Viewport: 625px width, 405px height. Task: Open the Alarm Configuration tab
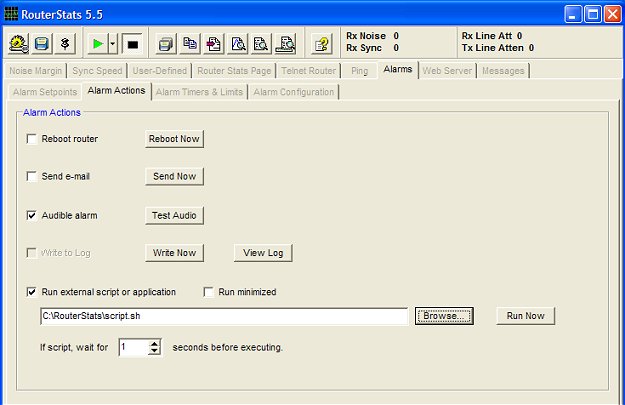[293, 92]
